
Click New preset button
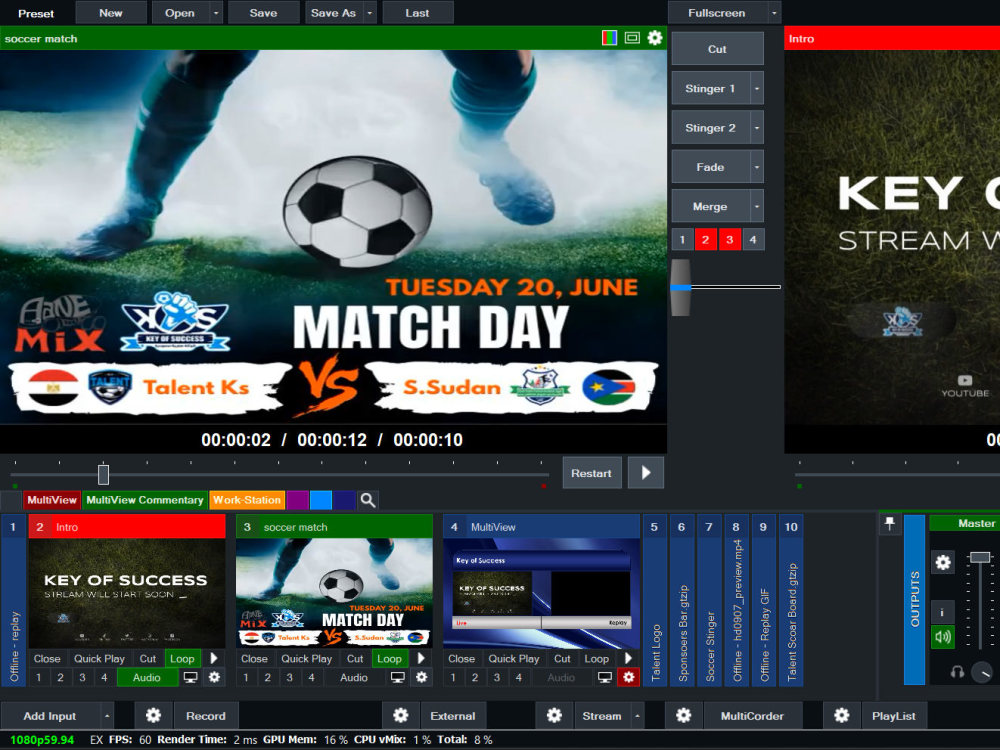(111, 13)
